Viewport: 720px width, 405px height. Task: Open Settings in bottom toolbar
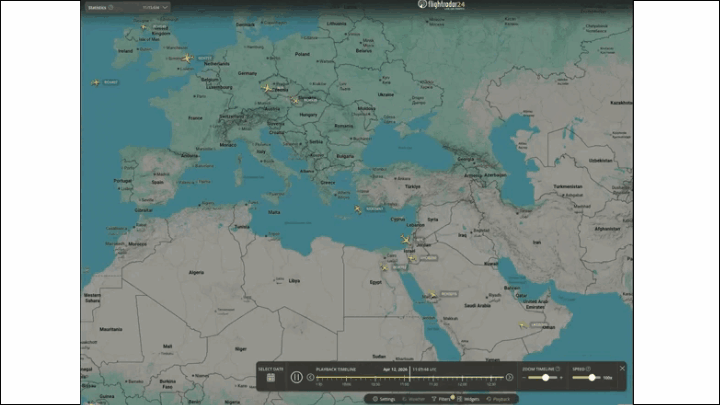[384, 399]
